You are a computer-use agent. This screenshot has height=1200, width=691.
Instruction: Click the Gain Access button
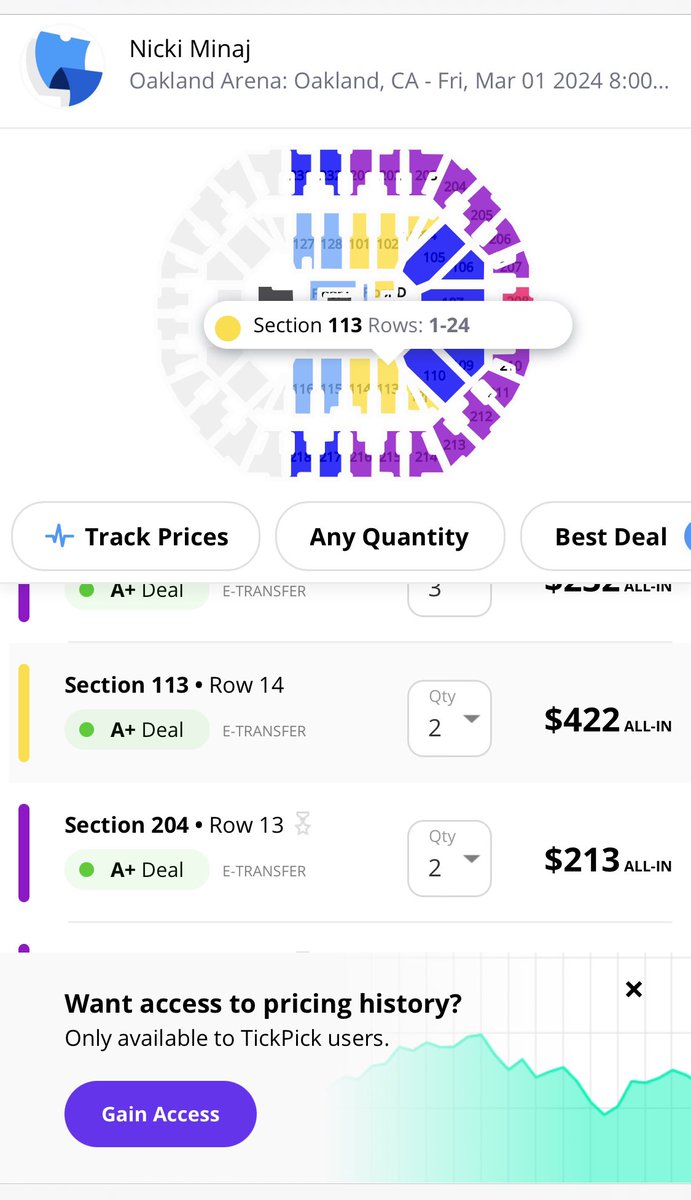160,1114
